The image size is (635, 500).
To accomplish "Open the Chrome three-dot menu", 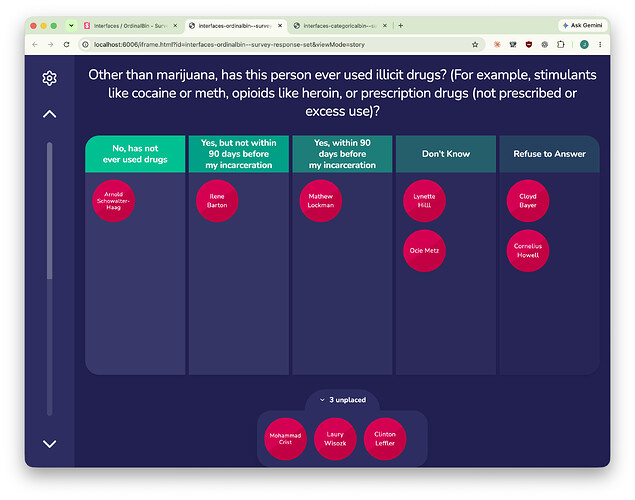I will 600,45.
